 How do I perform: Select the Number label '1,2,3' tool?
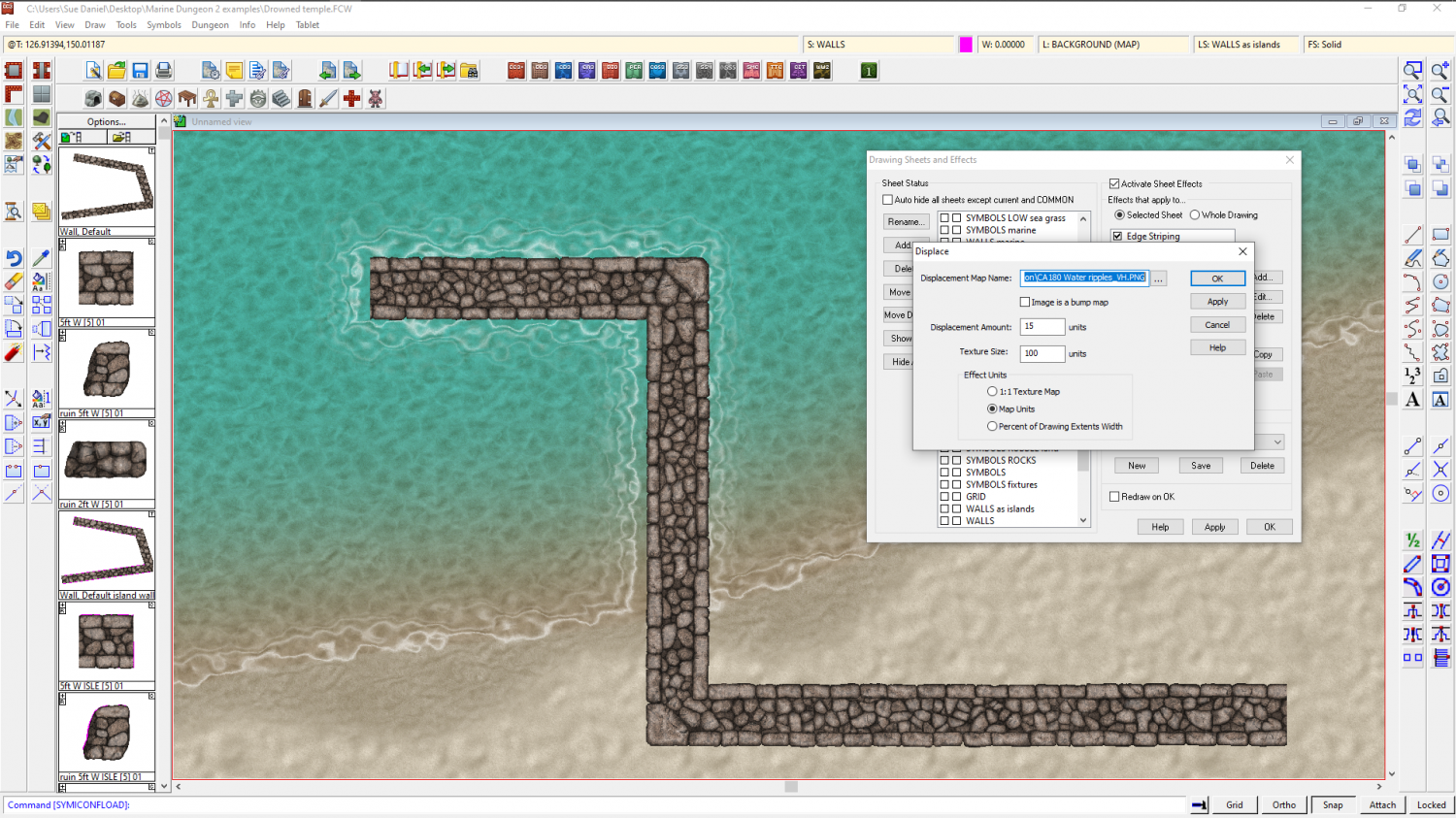1412,376
